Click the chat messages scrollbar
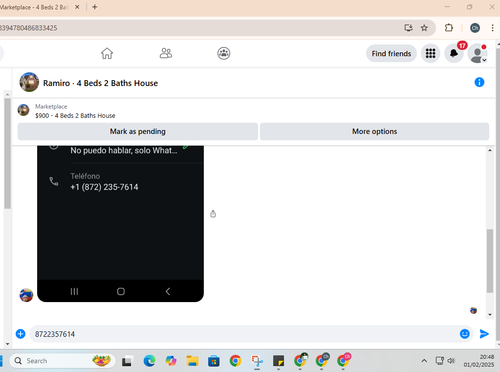Image resolution: width=500 pixels, height=372 pixels. (x=490, y=261)
